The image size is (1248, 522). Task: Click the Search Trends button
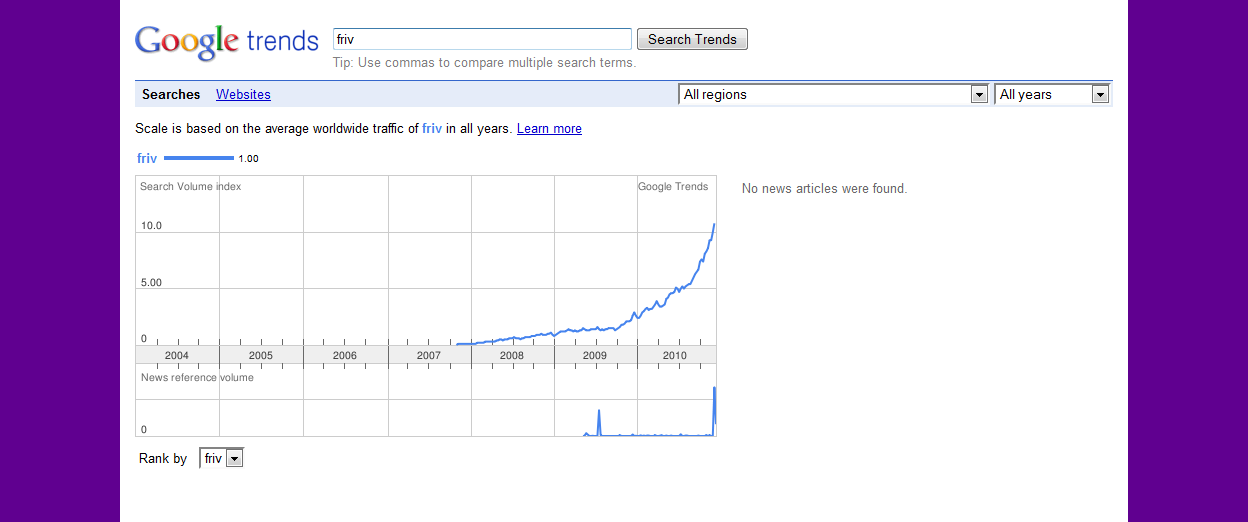tap(692, 39)
